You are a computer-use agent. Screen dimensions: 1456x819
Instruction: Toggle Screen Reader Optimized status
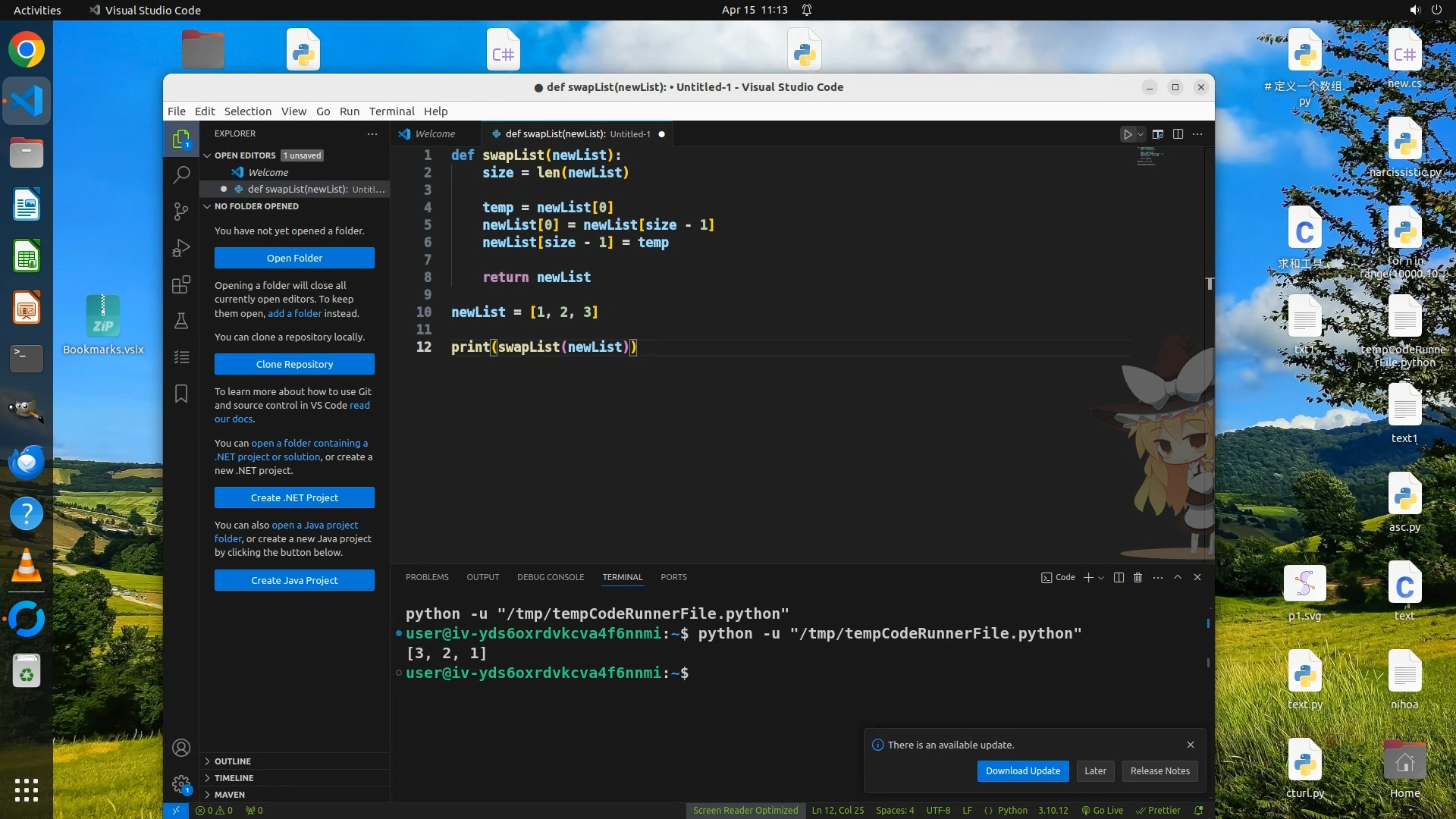coord(745,811)
